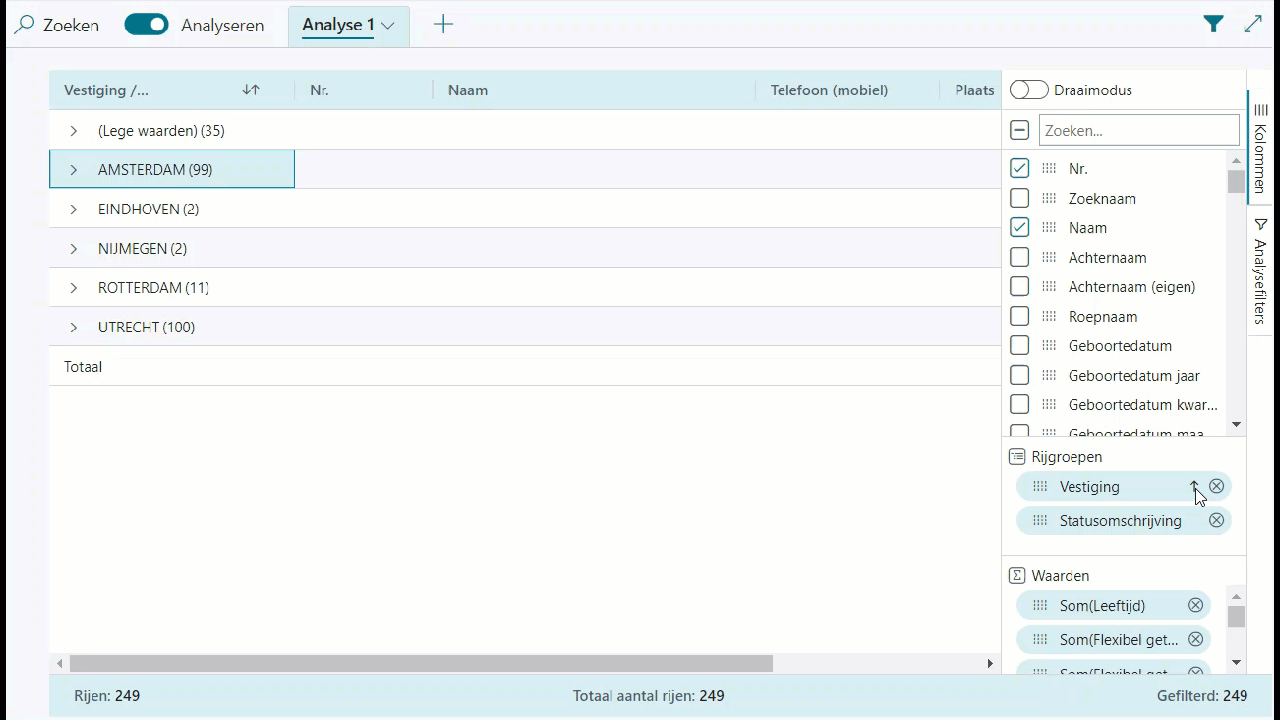The height and width of the screenshot is (720, 1280).
Task: Click the column search Zoeken input field
Action: [x=1138, y=130]
